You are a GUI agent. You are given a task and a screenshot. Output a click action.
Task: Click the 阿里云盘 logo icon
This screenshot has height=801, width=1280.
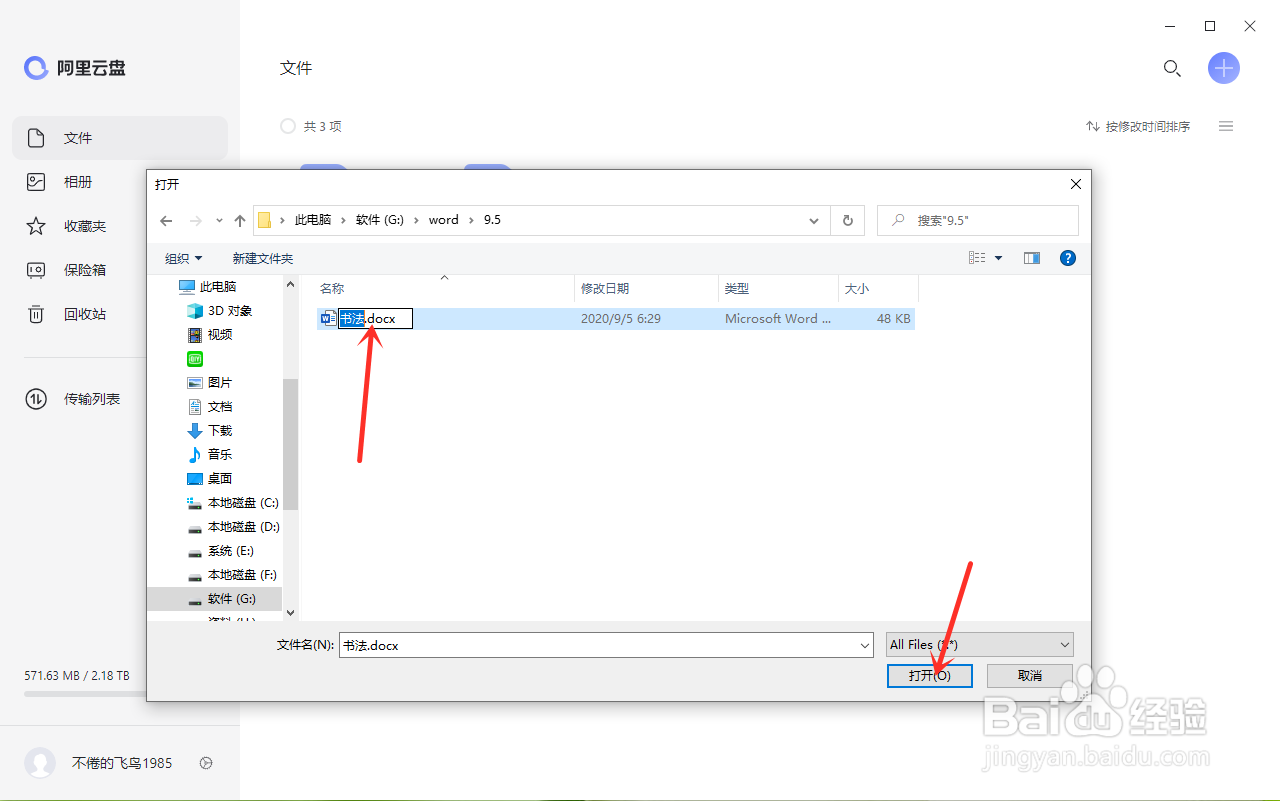coord(36,68)
